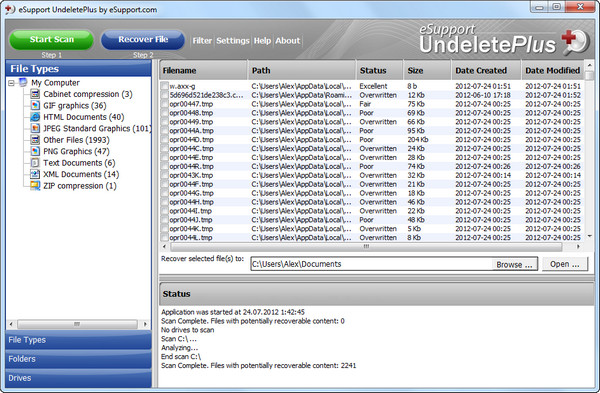
Task: Click the file list horizontal scrollbar thumb
Action: pyautogui.click(x=366, y=247)
